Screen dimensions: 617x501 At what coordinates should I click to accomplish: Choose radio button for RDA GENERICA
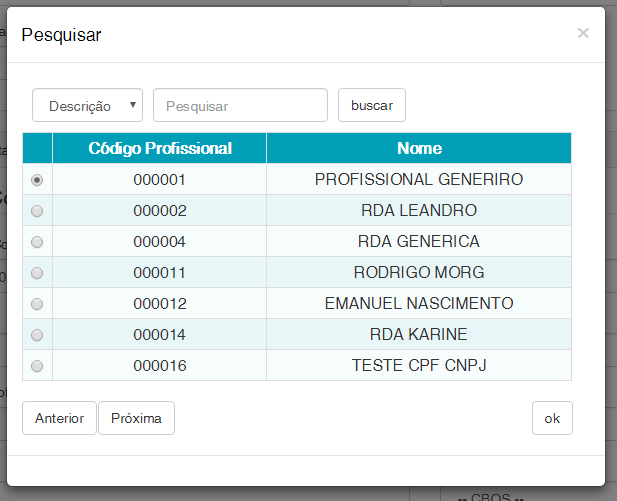38,242
